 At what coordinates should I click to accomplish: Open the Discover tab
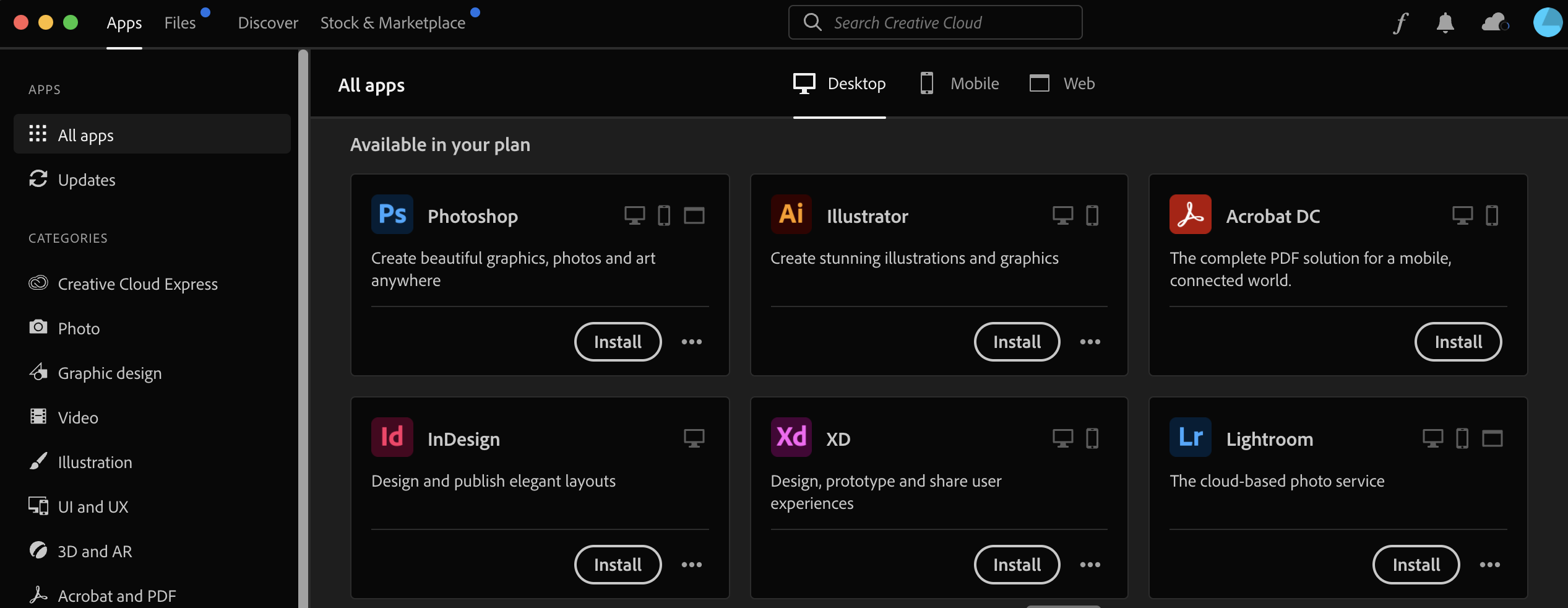pos(268,23)
